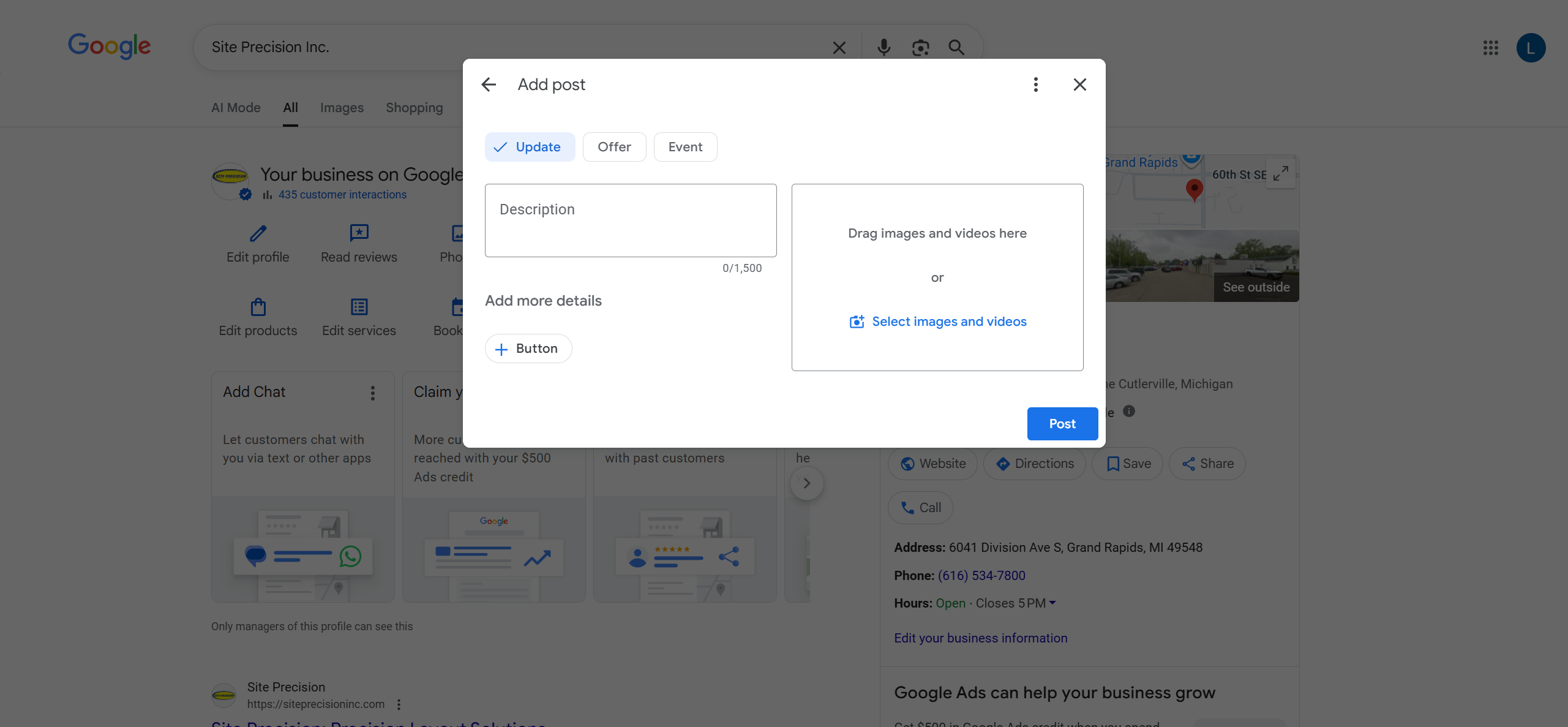
Task: Share the business listing
Action: click(1207, 464)
